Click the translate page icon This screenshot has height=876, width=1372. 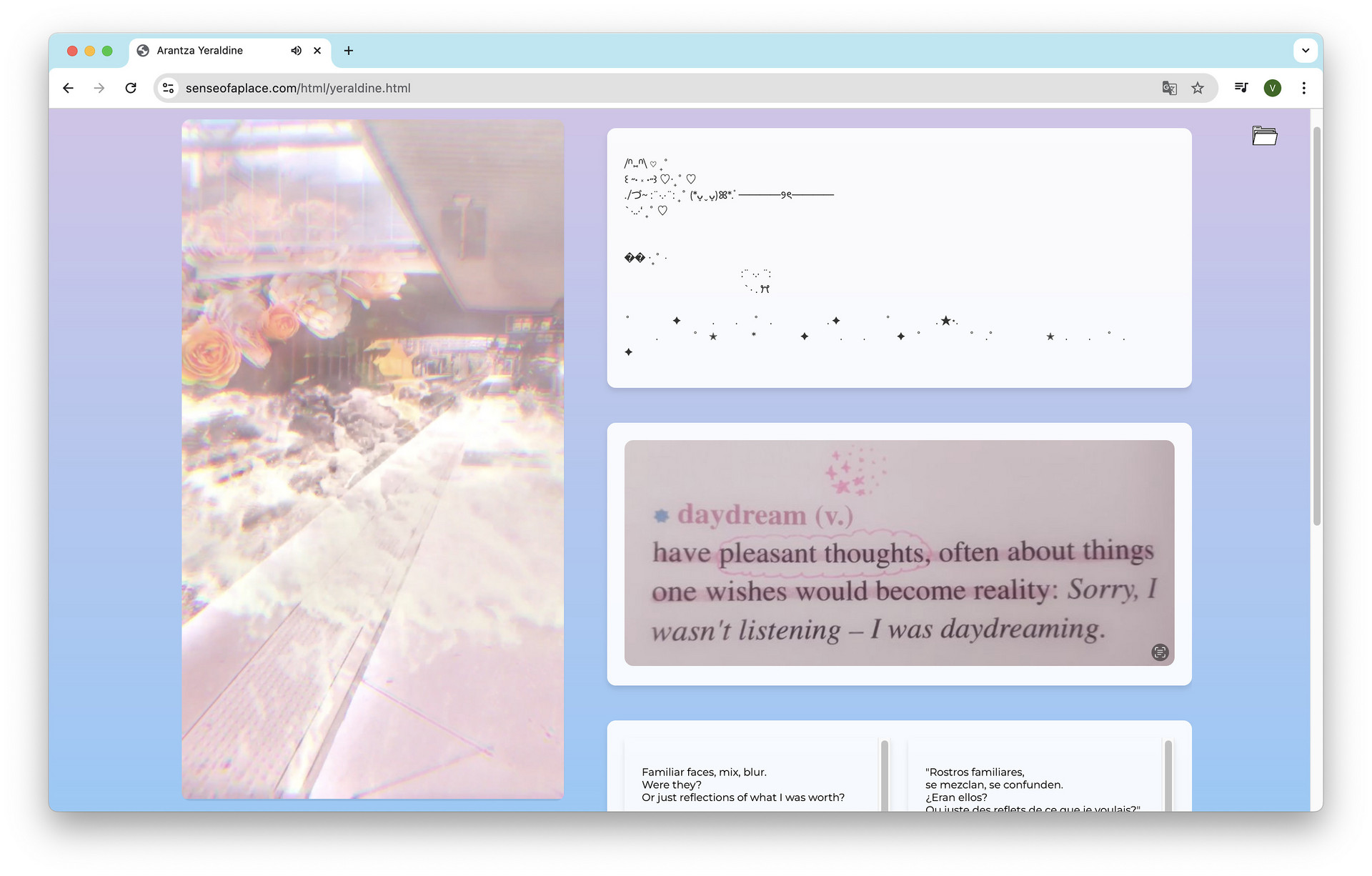tap(1169, 88)
